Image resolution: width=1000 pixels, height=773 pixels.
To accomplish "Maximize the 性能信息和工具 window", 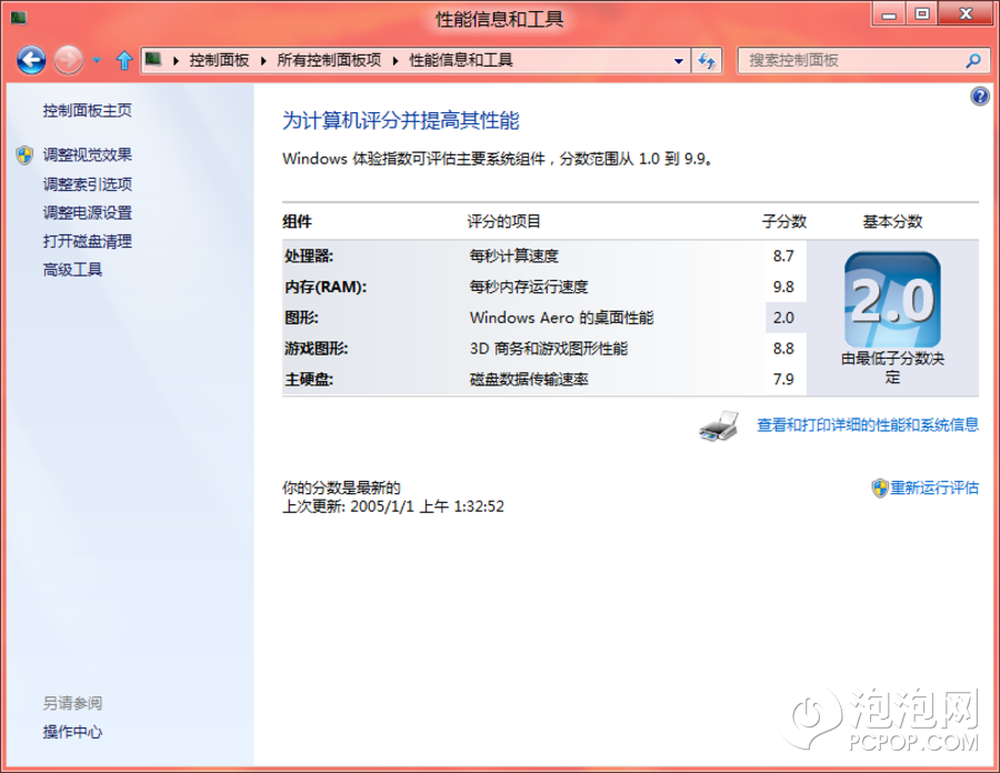I will pyautogui.click(x=922, y=14).
